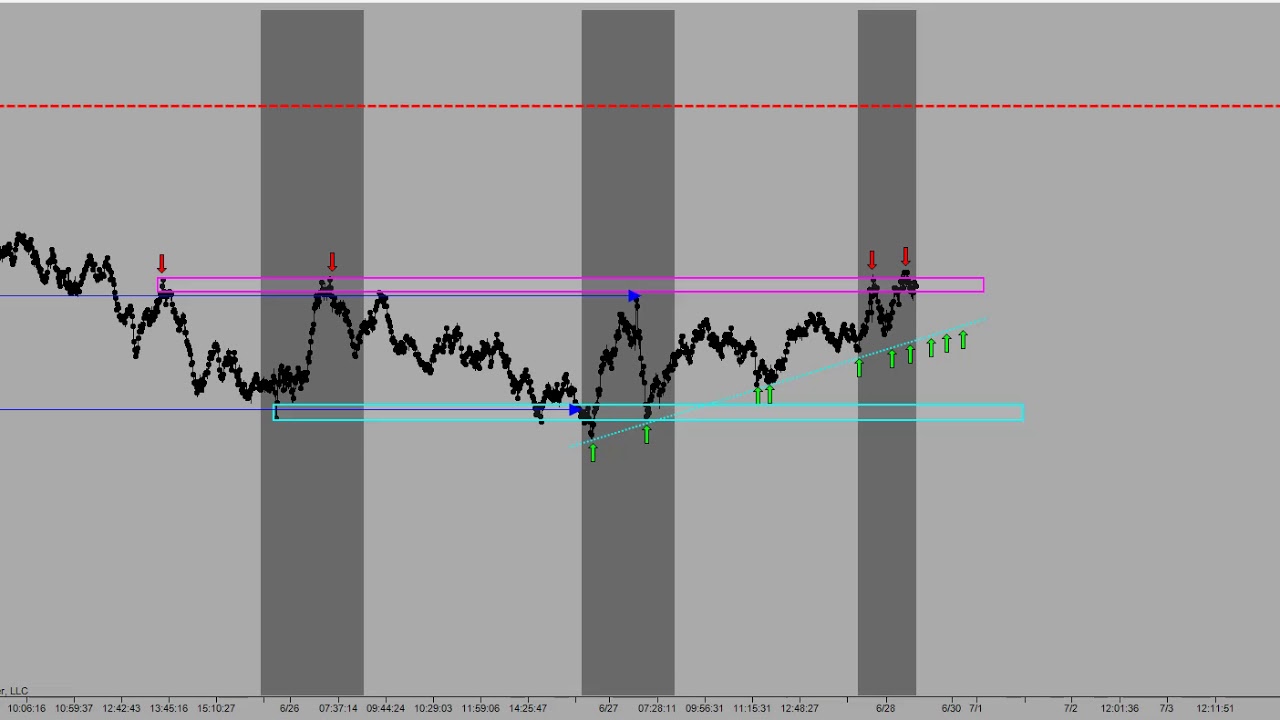Select the blue right-pointing triangle marker near the cyan box
Image resolution: width=1280 pixels, height=720 pixels.
[575, 410]
